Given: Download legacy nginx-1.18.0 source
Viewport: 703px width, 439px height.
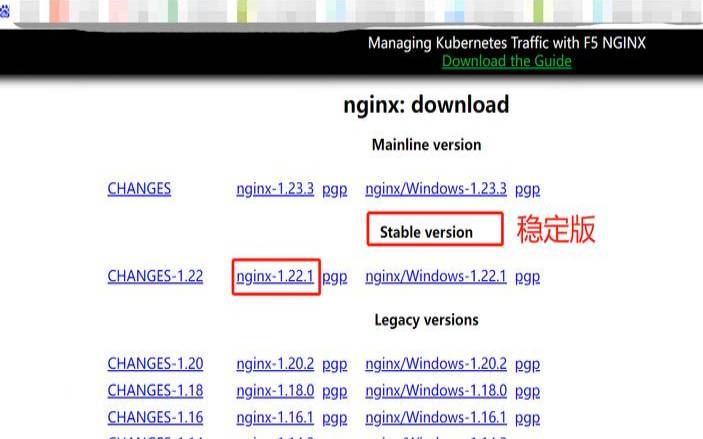Looking at the screenshot, I should click(275, 391).
